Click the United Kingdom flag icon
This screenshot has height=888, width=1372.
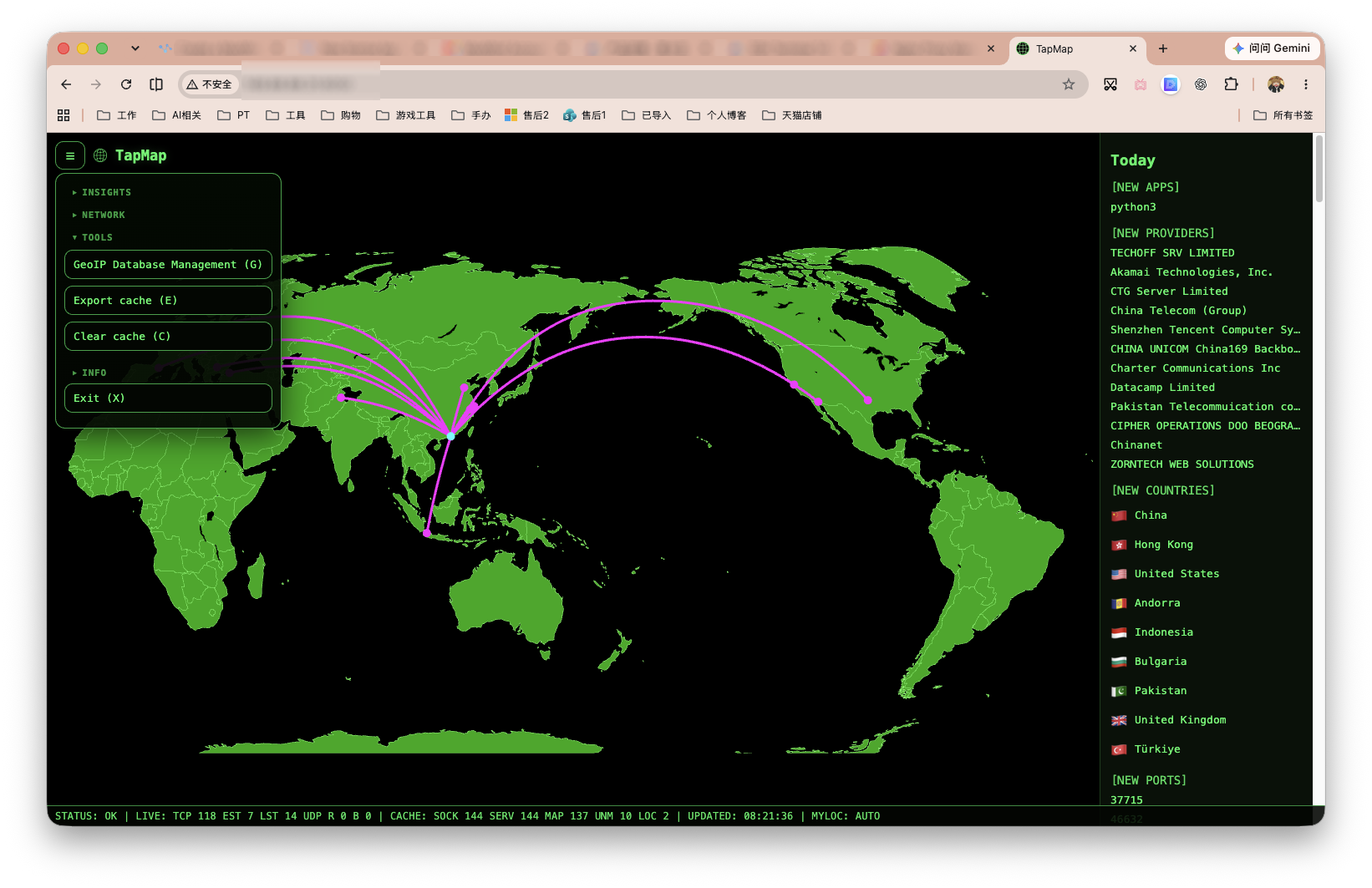coord(1119,721)
